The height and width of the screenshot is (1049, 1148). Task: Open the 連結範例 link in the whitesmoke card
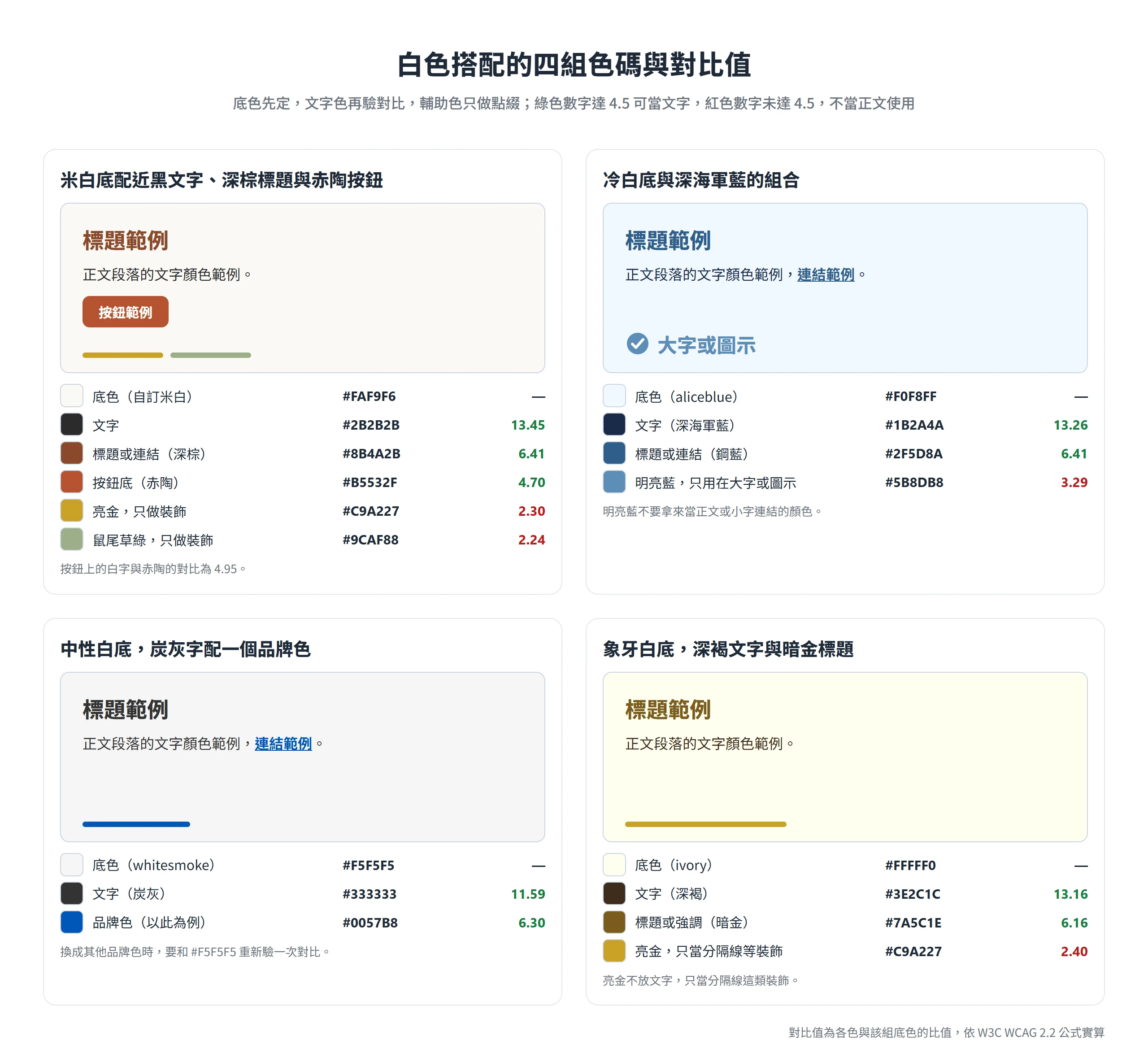click(x=283, y=743)
